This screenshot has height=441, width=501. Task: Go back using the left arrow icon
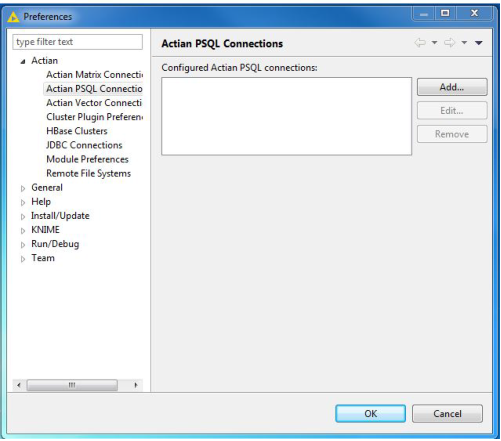420,43
